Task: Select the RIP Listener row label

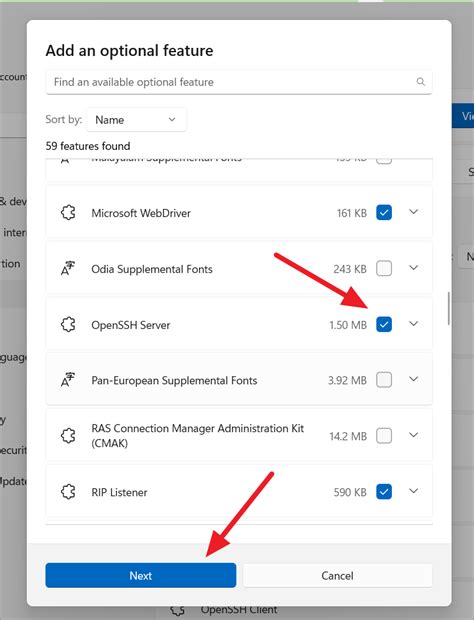Action: coord(119,492)
